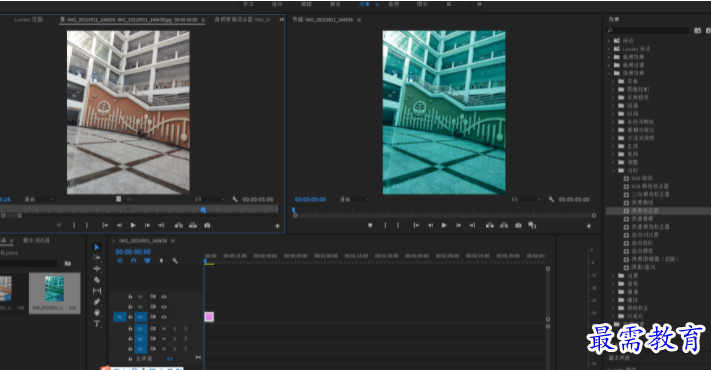The image size is (711, 370).
Task: Collapse the 过时 obsolete effects folder
Action: [x=614, y=170]
